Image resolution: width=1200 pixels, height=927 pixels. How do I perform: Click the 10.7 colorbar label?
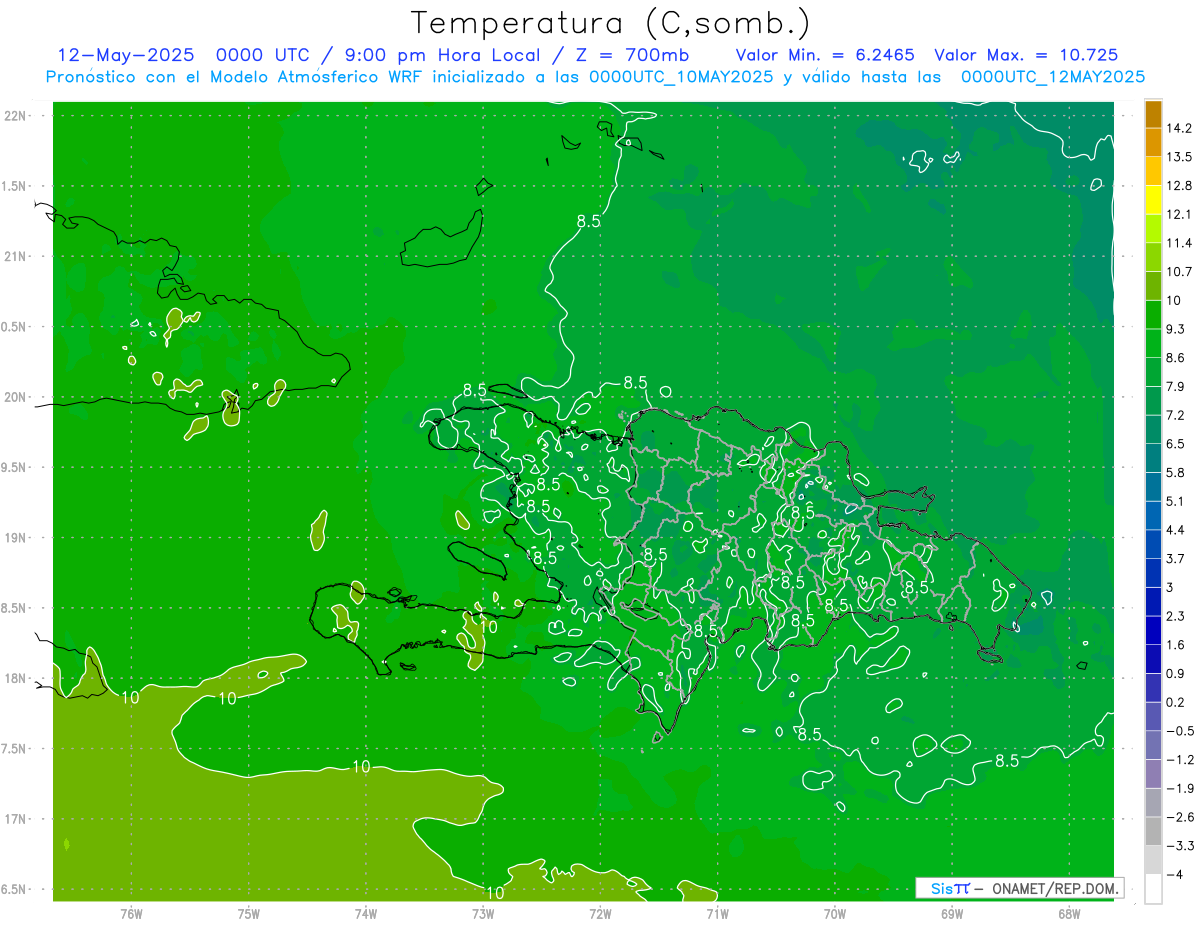(1179, 272)
